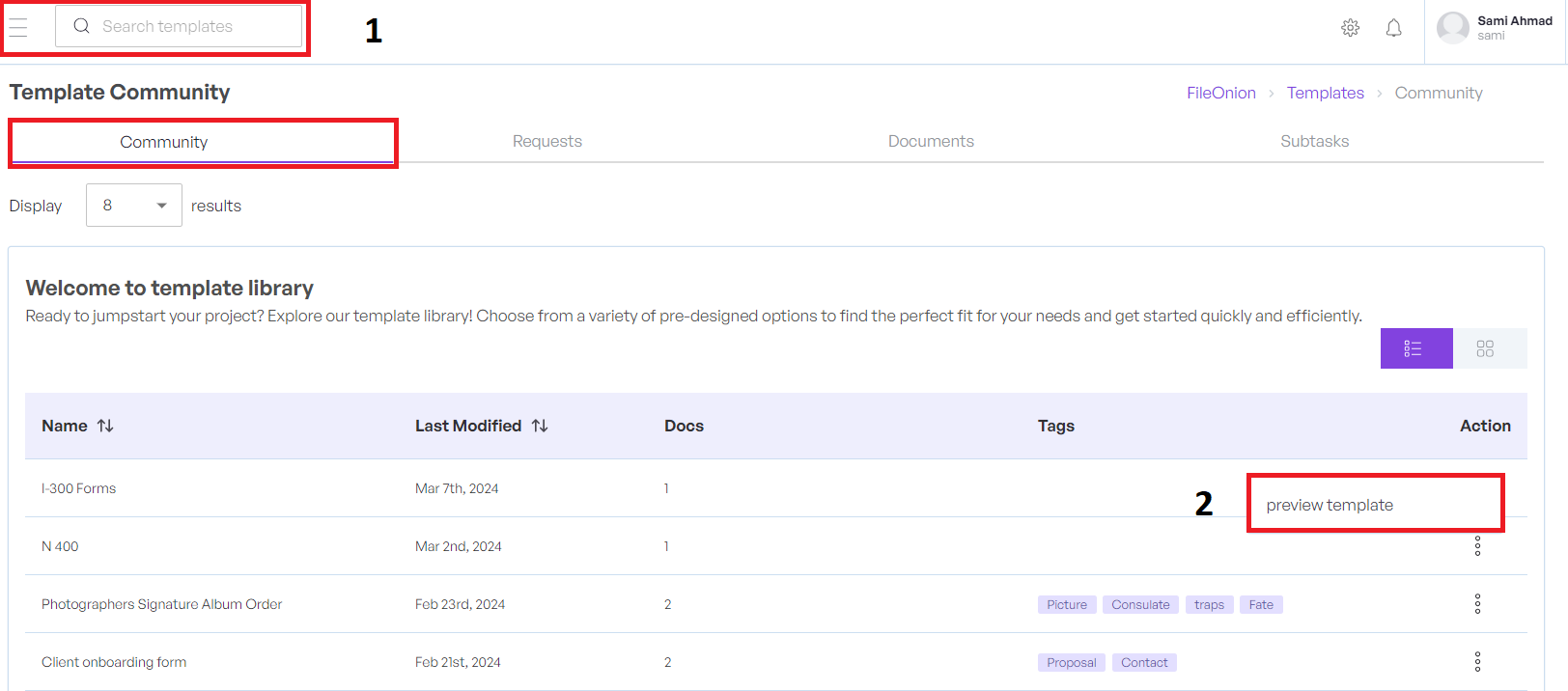Sort table by Name column arrows
The height and width of the screenshot is (691, 1568).
click(105, 426)
